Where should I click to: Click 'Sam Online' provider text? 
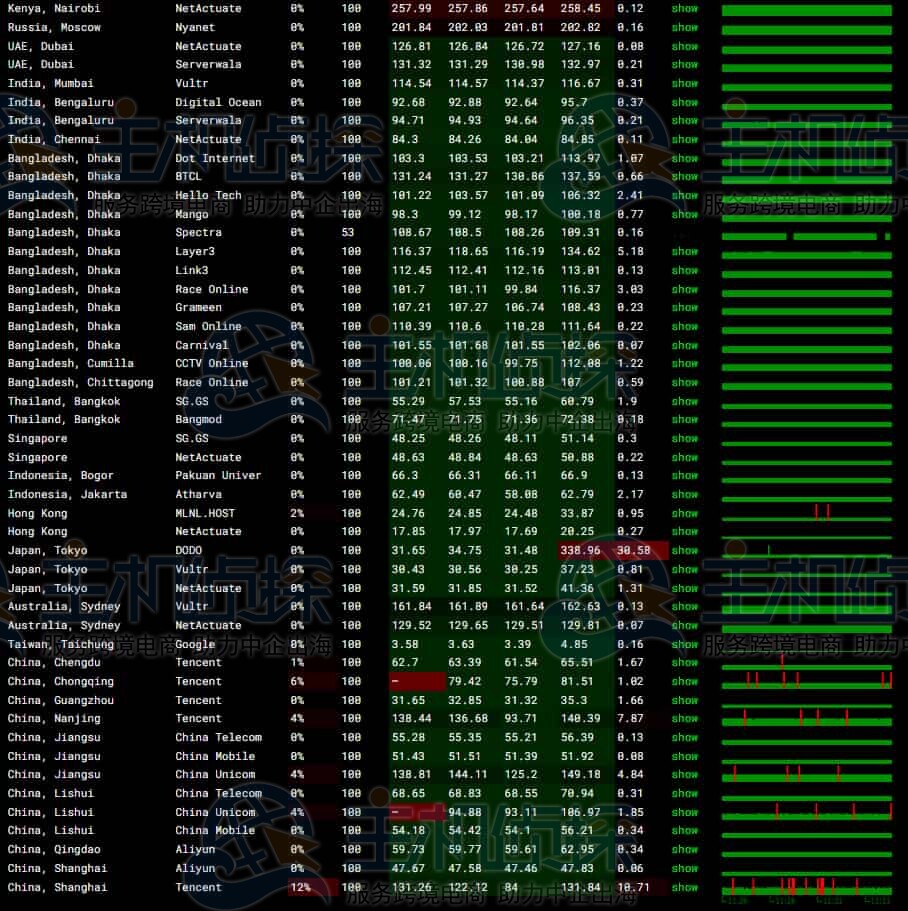click(209, 327)
